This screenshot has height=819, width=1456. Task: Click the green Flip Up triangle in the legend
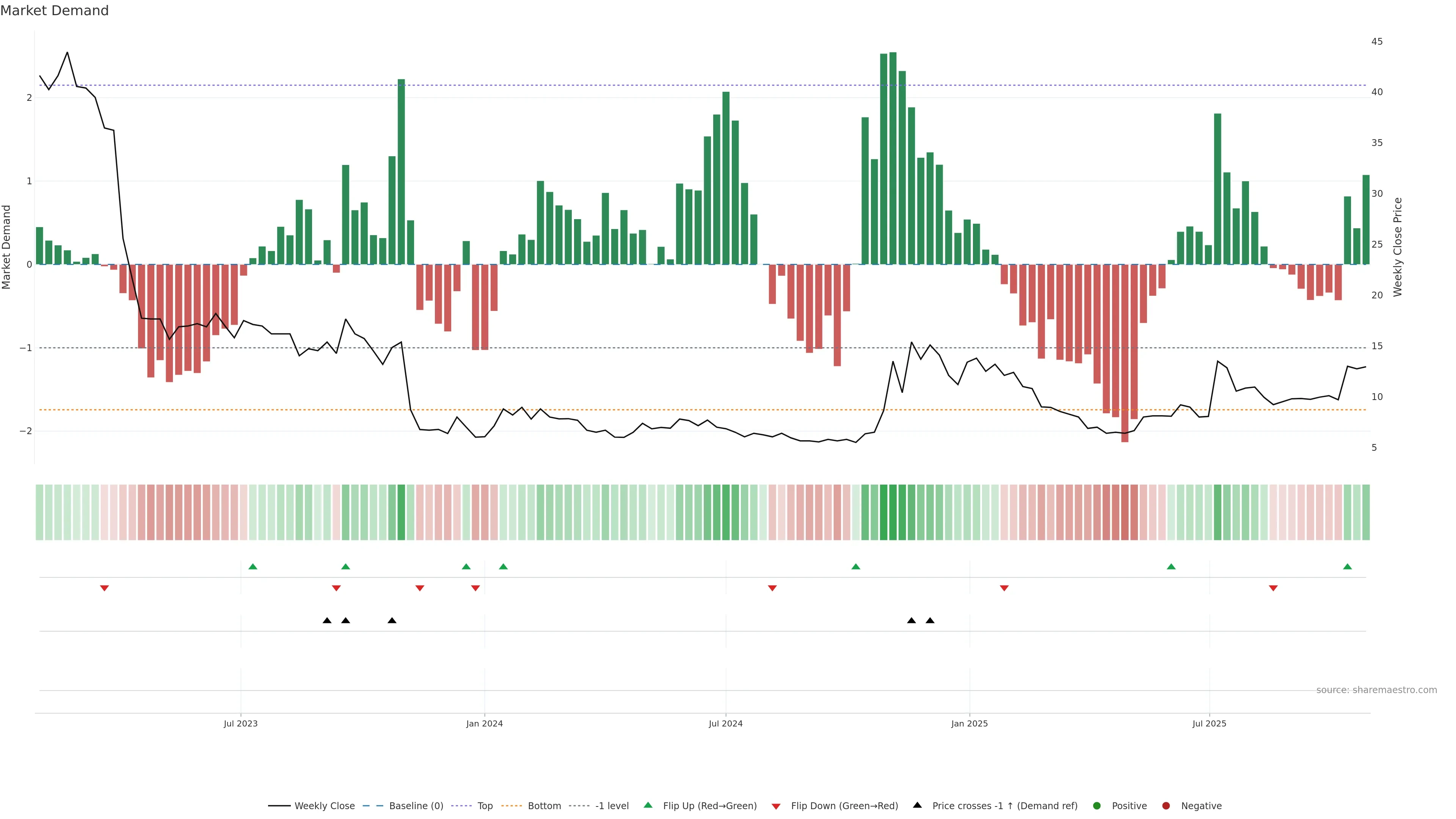648,805
